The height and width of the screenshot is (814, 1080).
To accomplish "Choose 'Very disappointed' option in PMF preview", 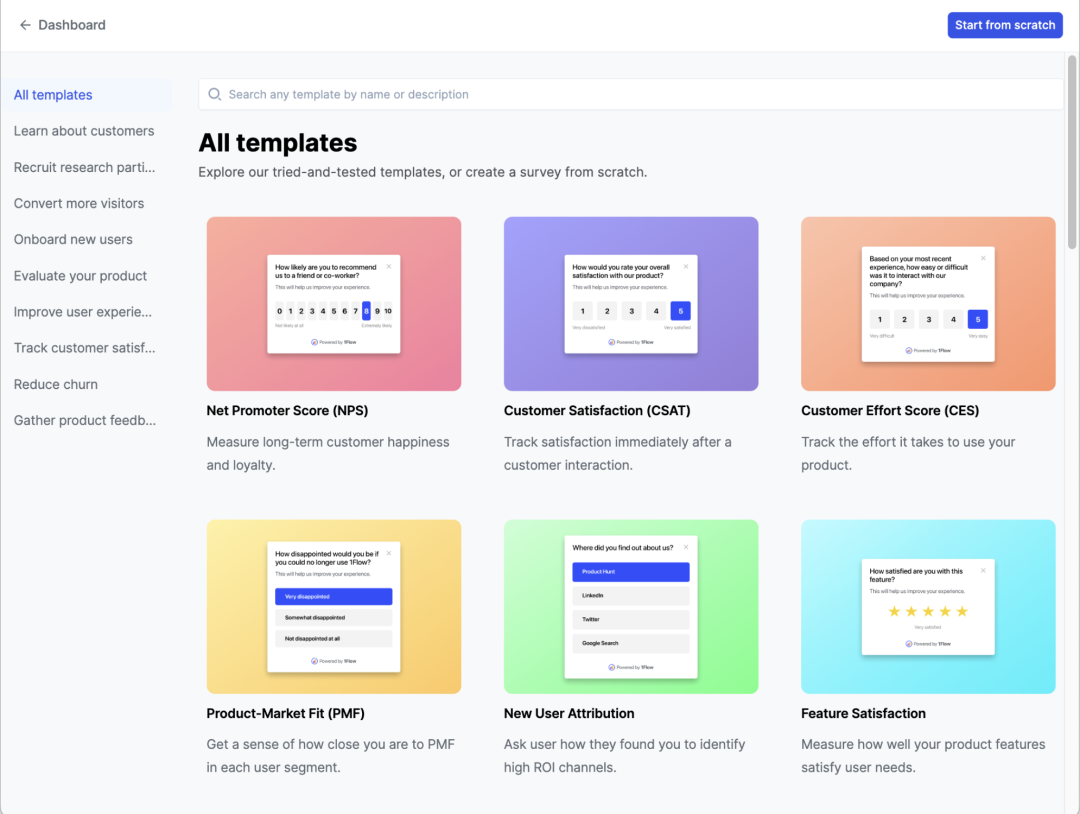I will click(333, 596).
